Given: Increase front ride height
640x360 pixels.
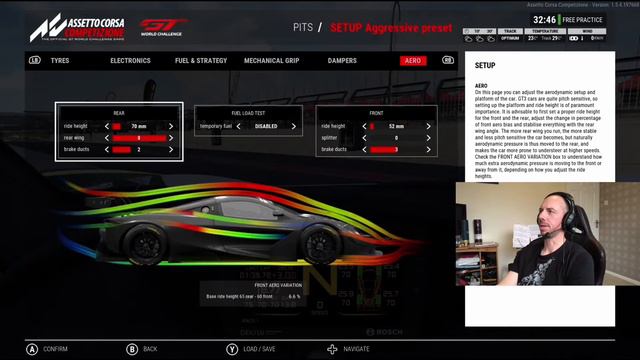Looking at the screenshot, I should 429,127.
